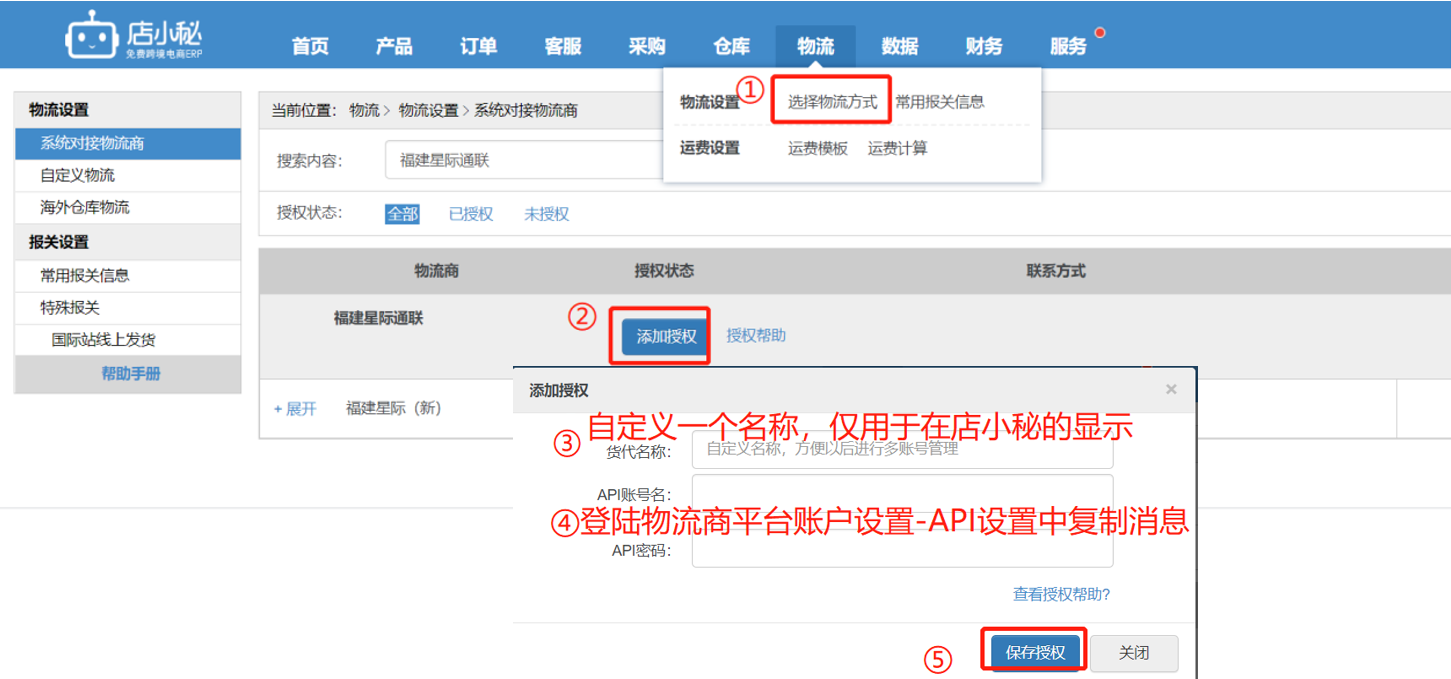The width and height of the screenshot is (1451, 679).
Task: Click the 授权状态 column header
Action: [x=664, y=271]
